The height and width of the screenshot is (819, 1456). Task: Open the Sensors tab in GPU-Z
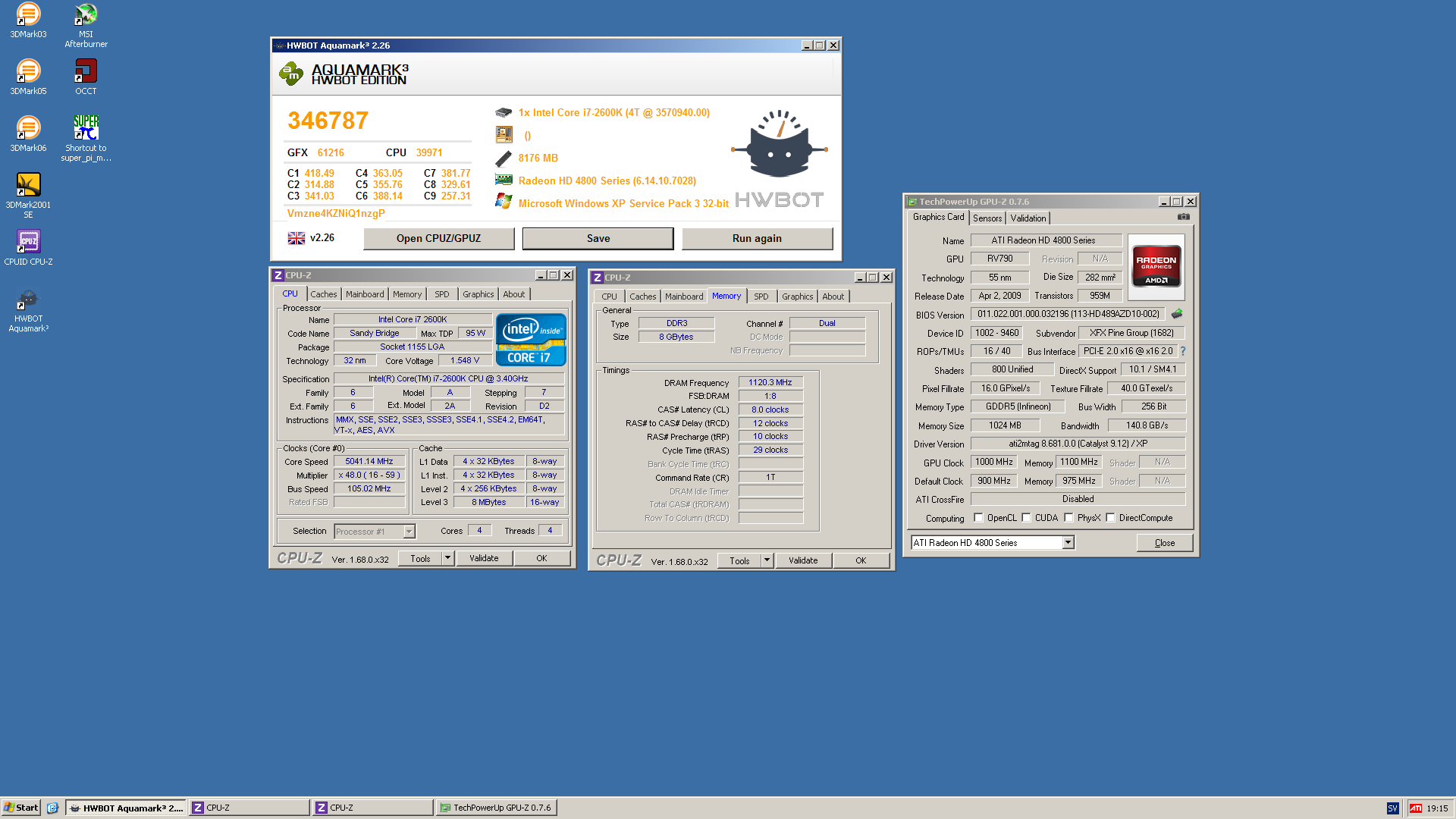tap(987, 218)
